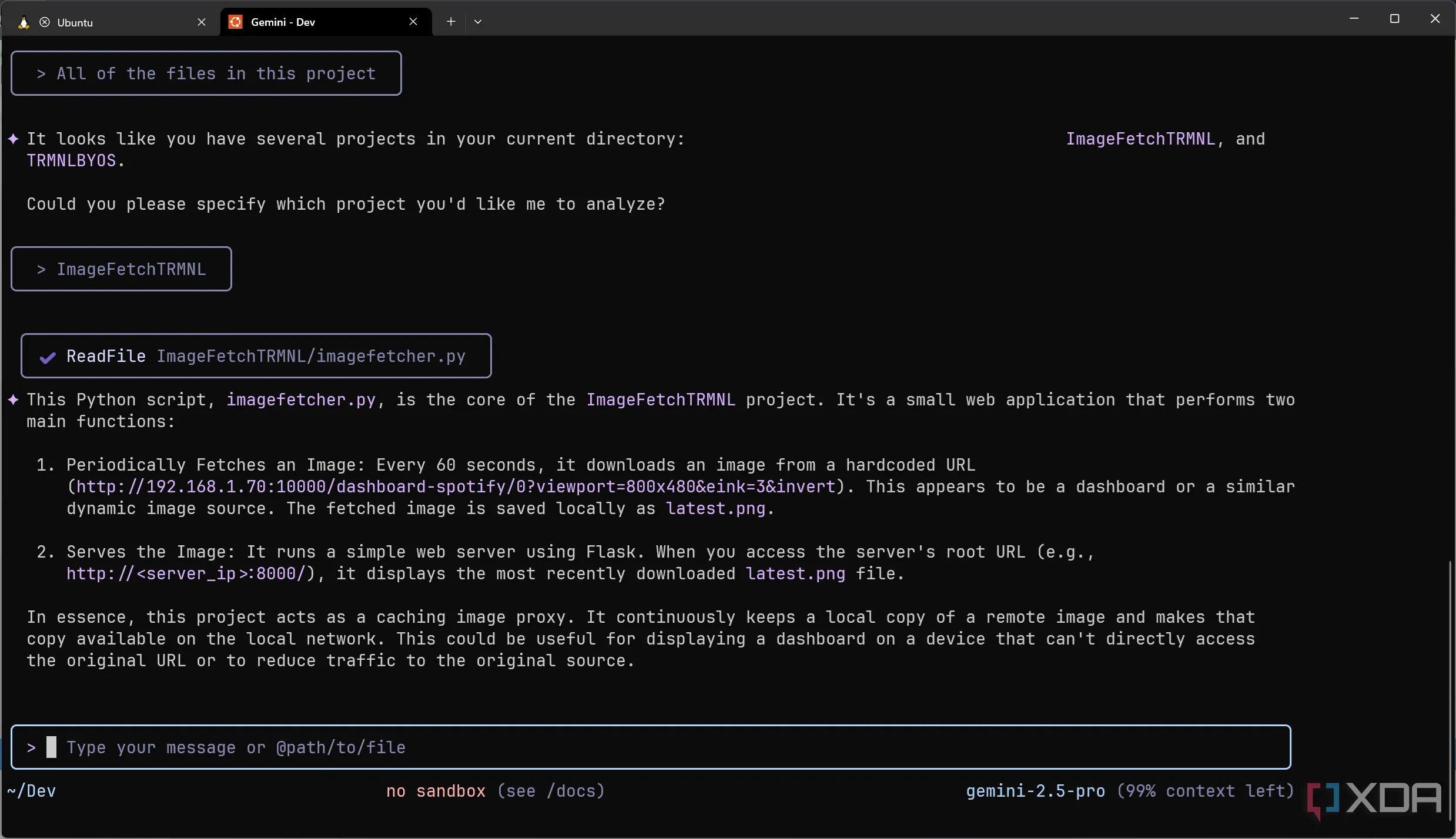Click the 'gemini-2.5-pro' model label
The width and height of the screenshot is (1456, 839).
(1036, 791)
